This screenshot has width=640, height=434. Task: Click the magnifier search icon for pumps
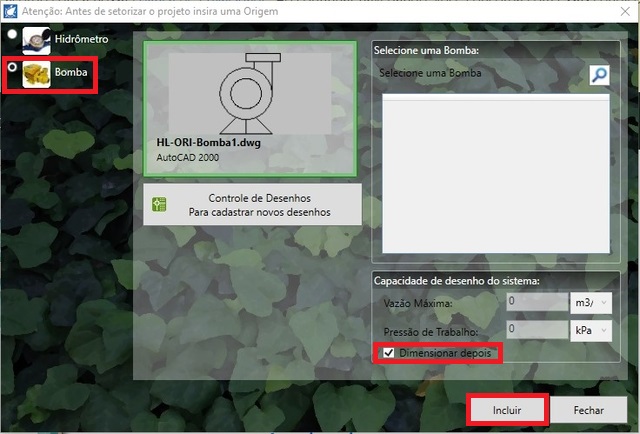pyautogui.click(x=598, y=75)
